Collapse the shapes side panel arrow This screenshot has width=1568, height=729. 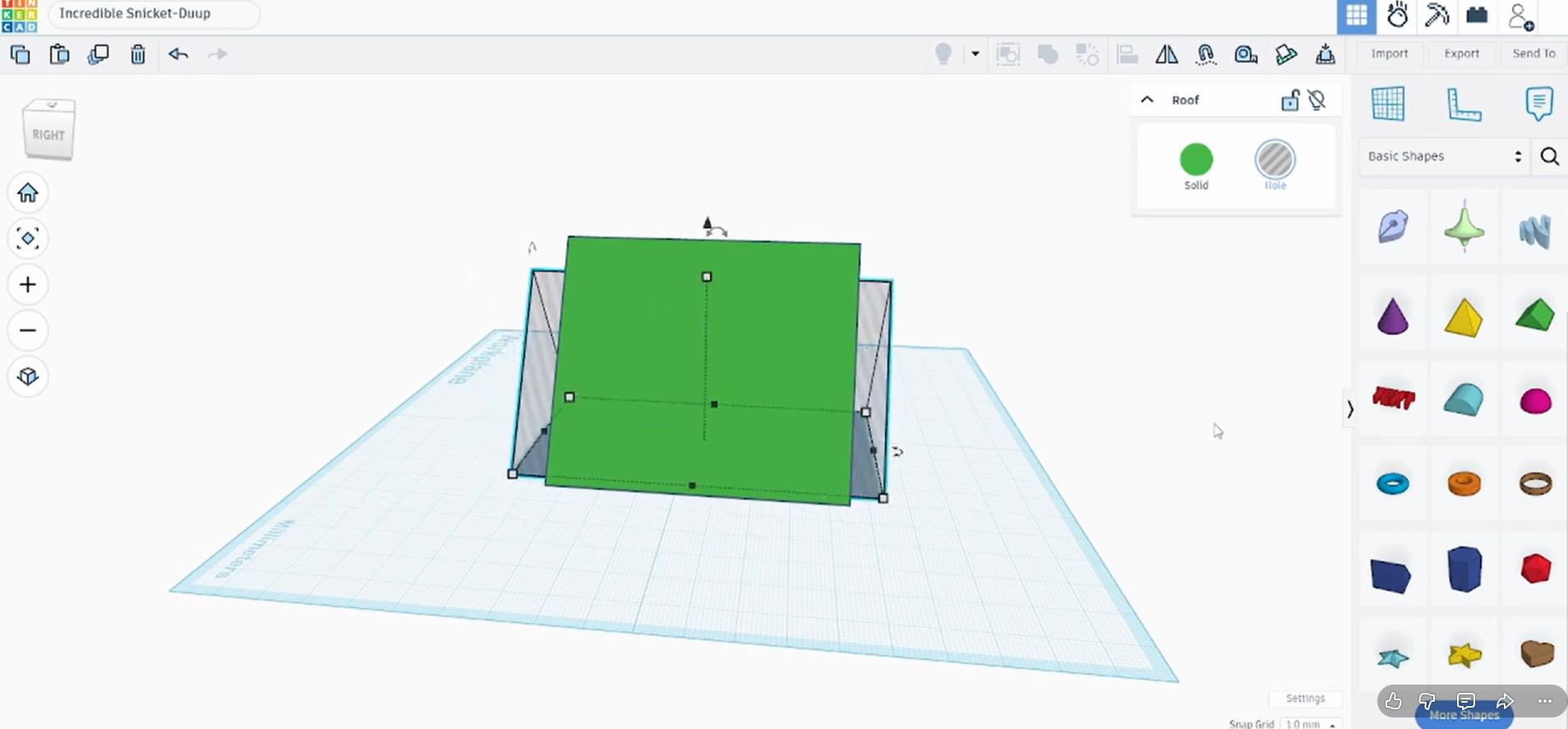[1349, 408]
